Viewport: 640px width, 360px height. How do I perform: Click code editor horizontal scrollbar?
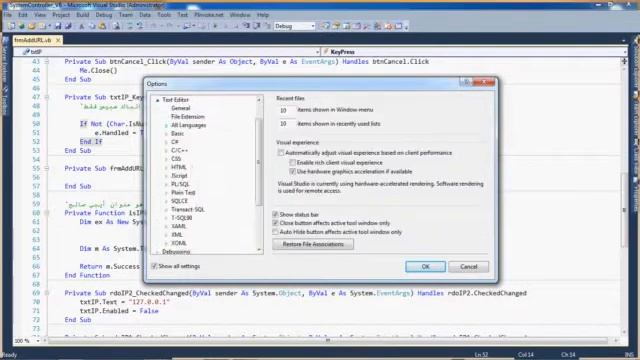tap(327, 340)
